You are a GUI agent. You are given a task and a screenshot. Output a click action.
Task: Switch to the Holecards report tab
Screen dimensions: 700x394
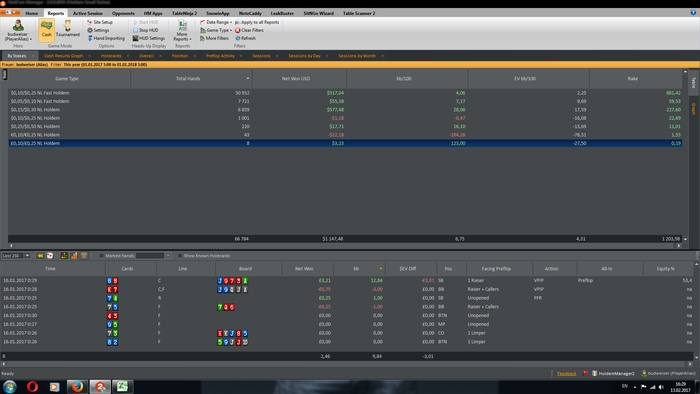coord(111,56)
